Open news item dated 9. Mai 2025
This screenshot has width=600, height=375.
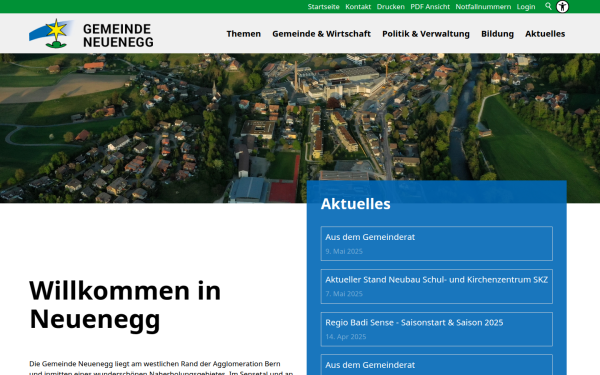pyautogui.click(x=437, y=243)
